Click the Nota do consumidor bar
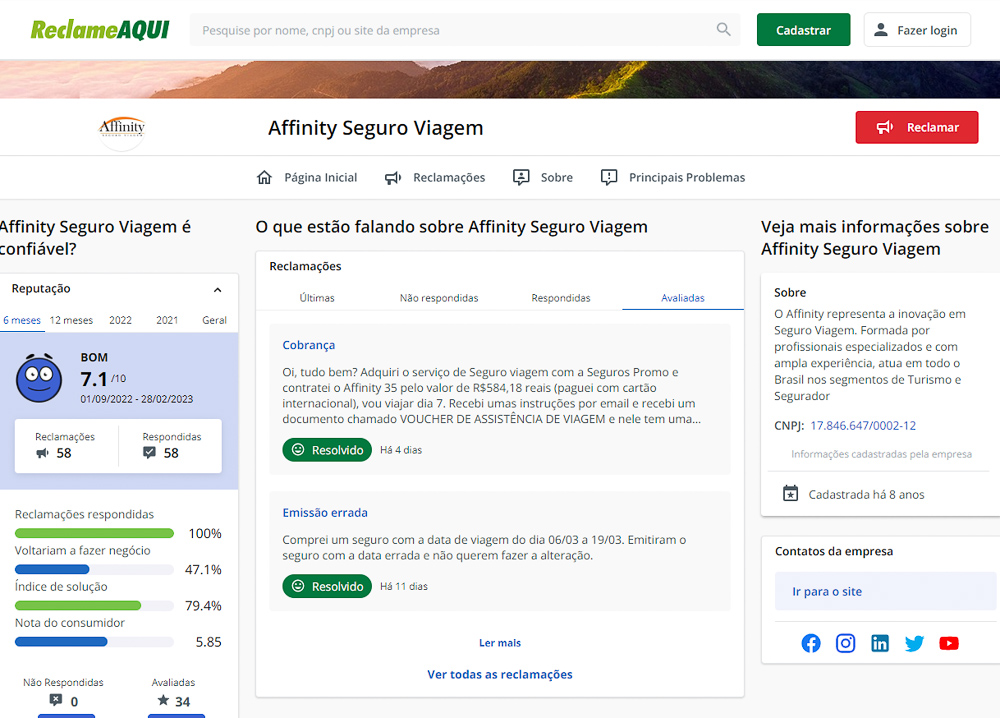 tap(94, 641)
